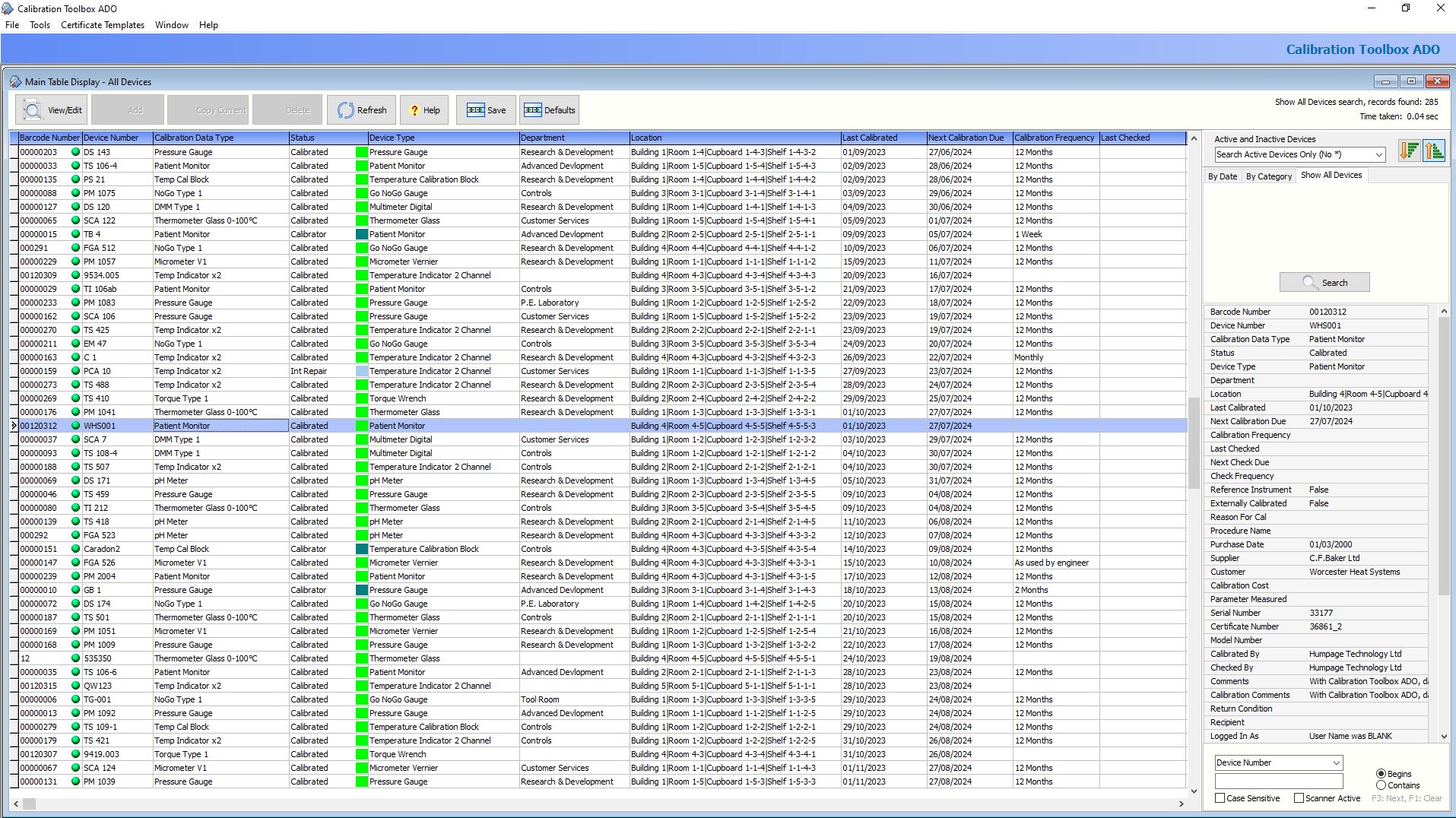Open the Window menu
The image size is (1456, 818).
pos(172,25)
